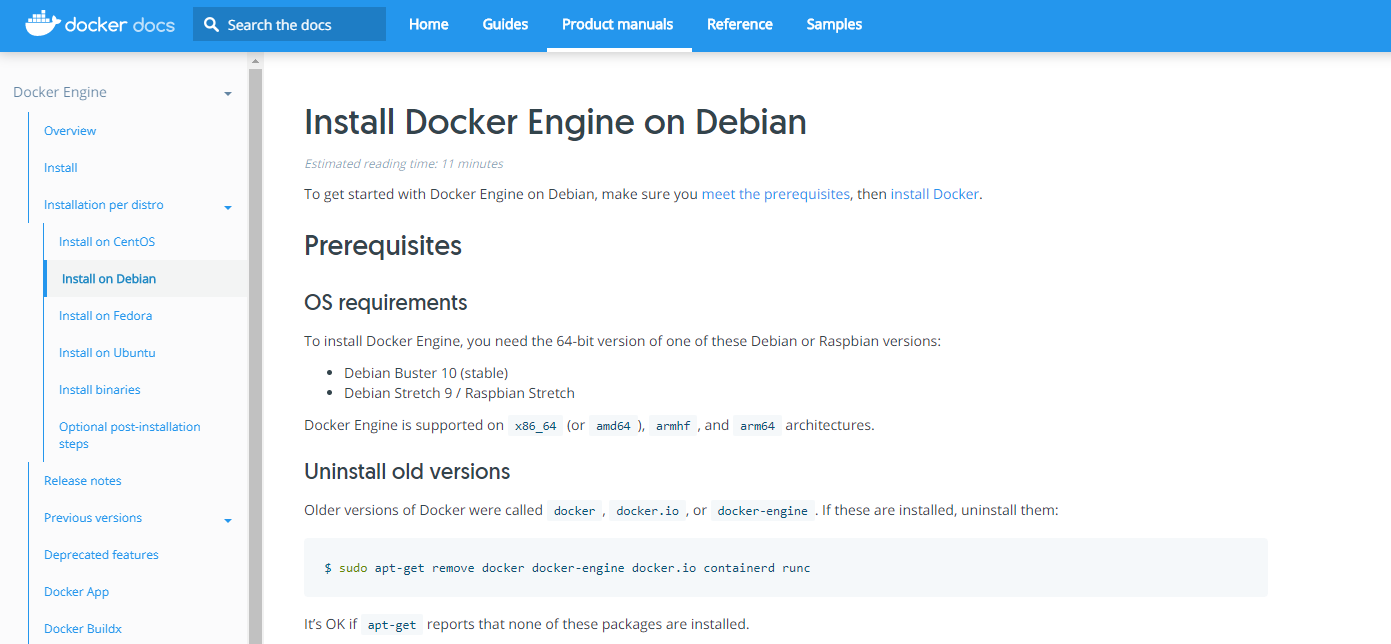Open Install on Ubuntu page

pyautogui.click(x=107, y=353)
